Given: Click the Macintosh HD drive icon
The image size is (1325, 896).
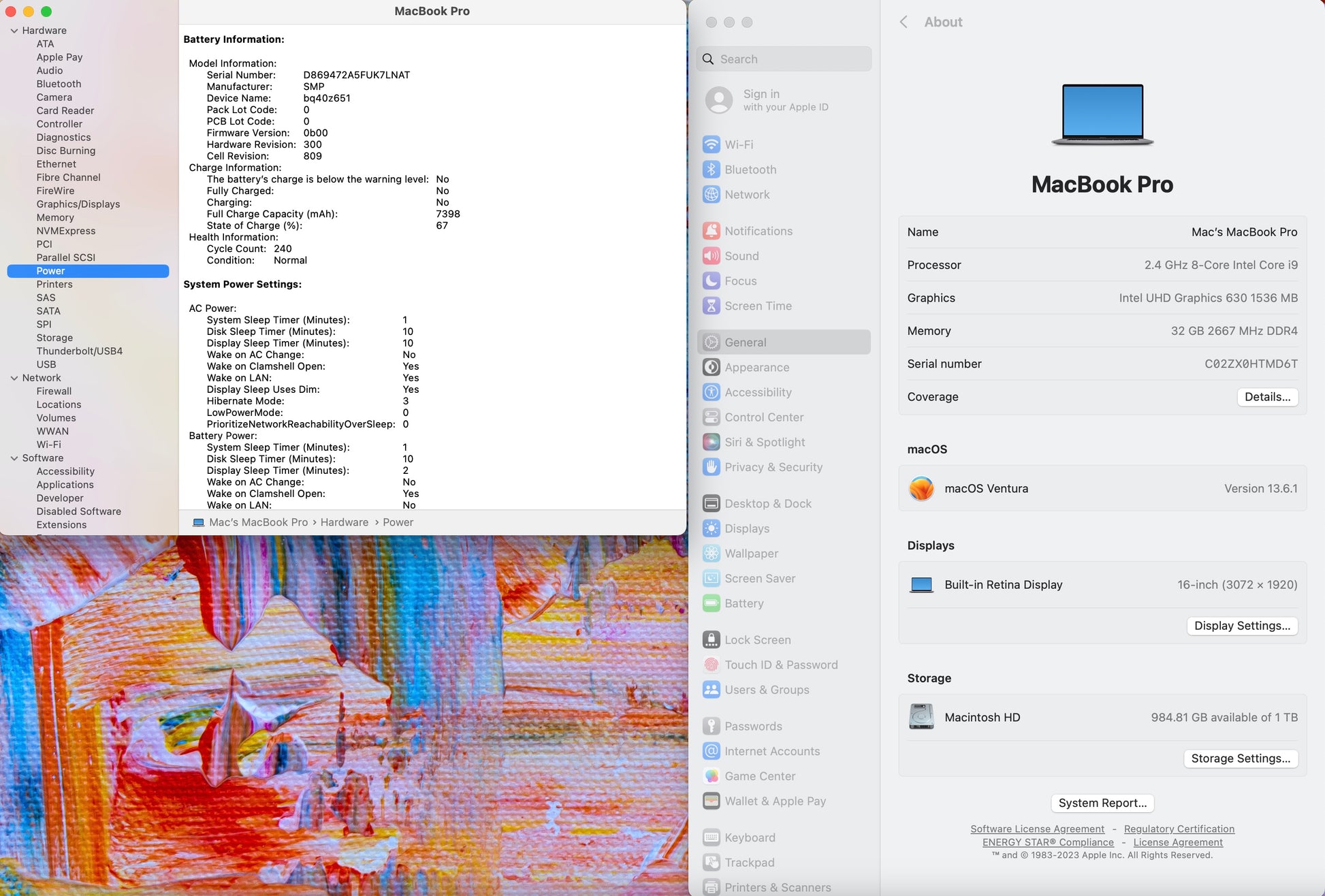Looking at the screenshot, I should click(x=921, y=717).
